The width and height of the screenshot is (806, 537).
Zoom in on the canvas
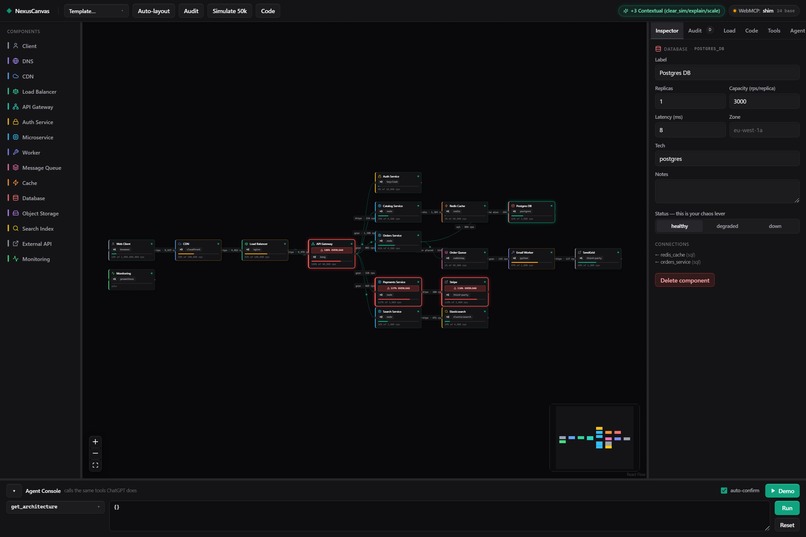pyautogui.click(x=95, y=441)
